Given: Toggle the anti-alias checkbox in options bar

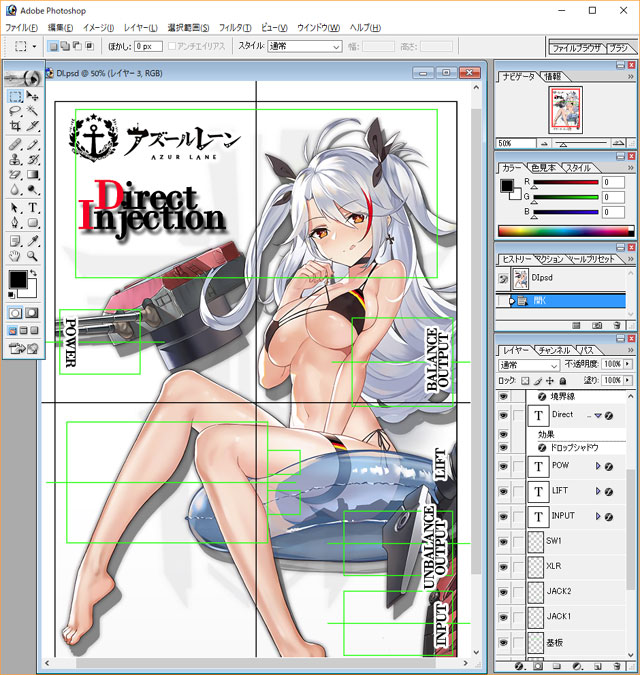Looking at the screenshot, I should [172, 46].
